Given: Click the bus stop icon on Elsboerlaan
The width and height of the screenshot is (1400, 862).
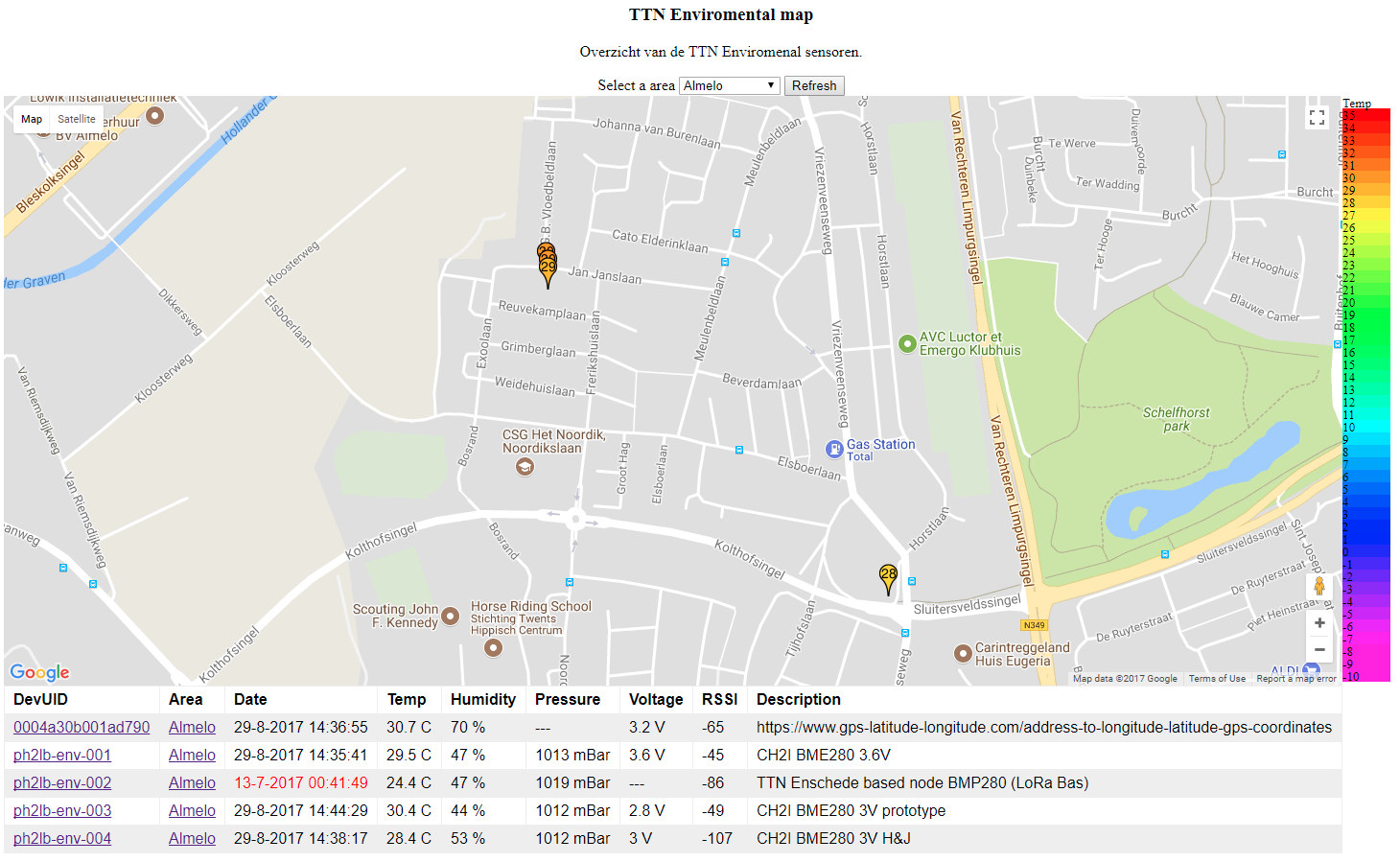Looking at the screenshot, I should 738,450.
